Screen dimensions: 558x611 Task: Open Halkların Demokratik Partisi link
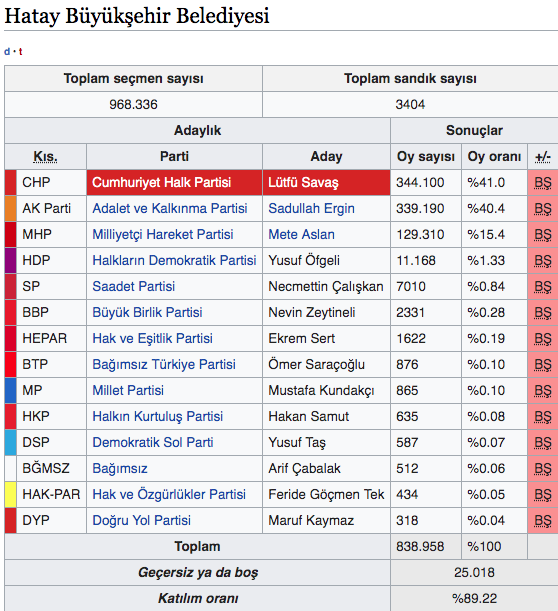tap(174, 260)
